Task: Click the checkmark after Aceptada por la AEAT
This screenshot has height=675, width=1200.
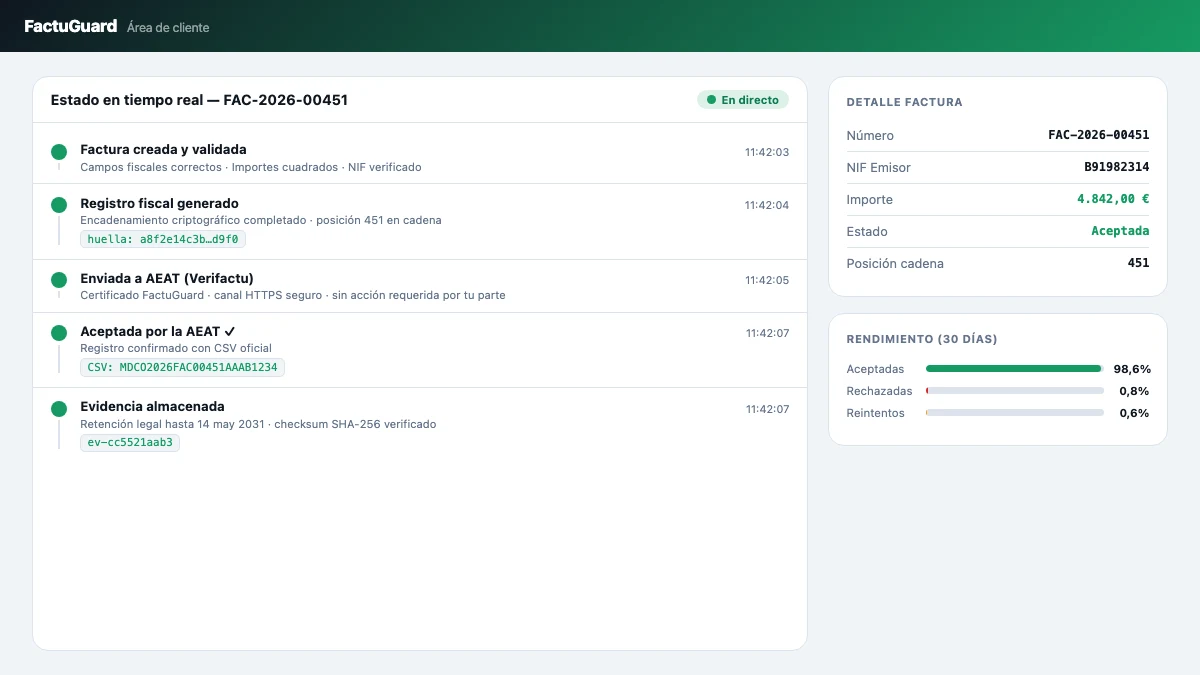Action: 230,331
